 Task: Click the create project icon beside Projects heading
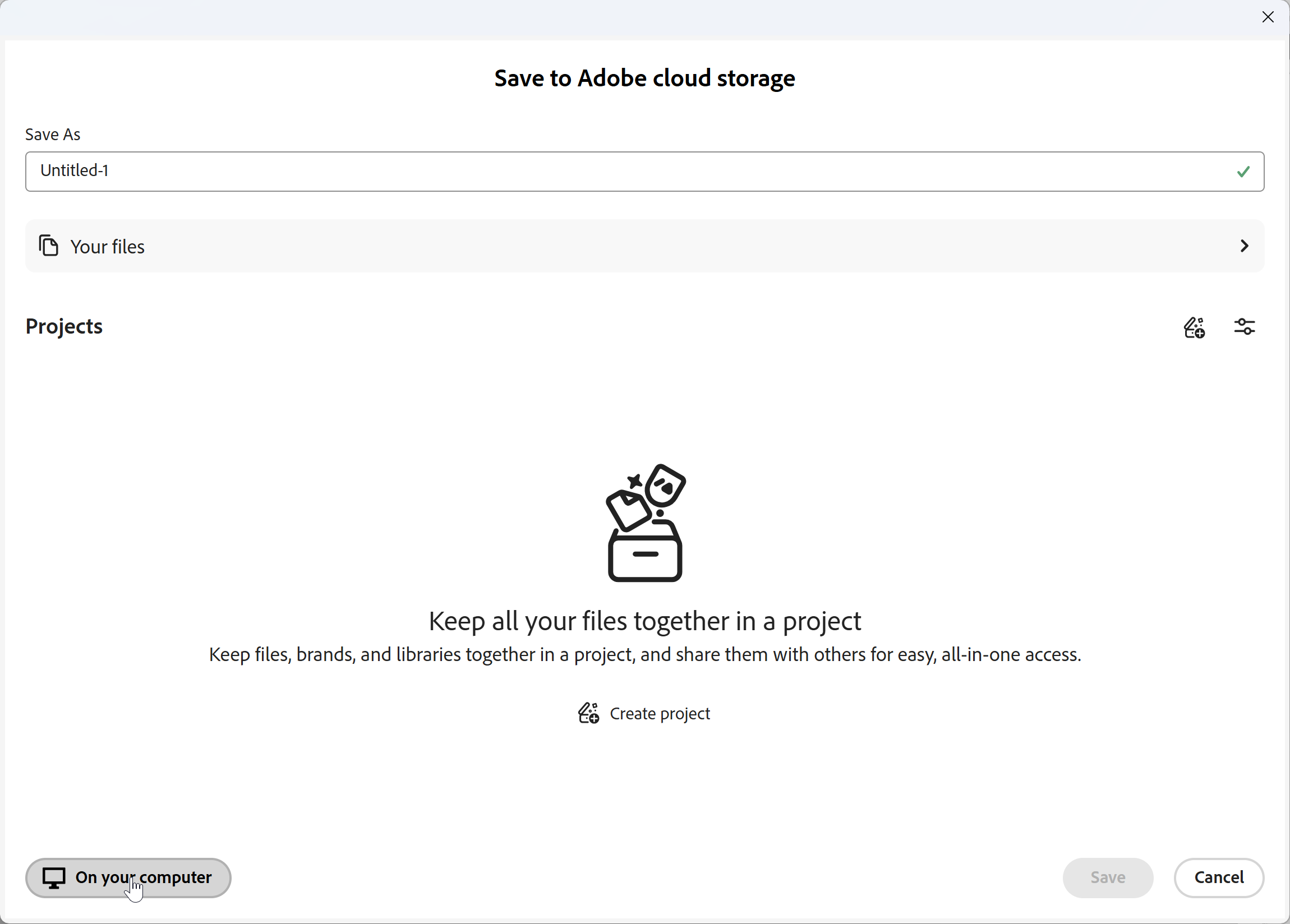[x=1195, y=327]
